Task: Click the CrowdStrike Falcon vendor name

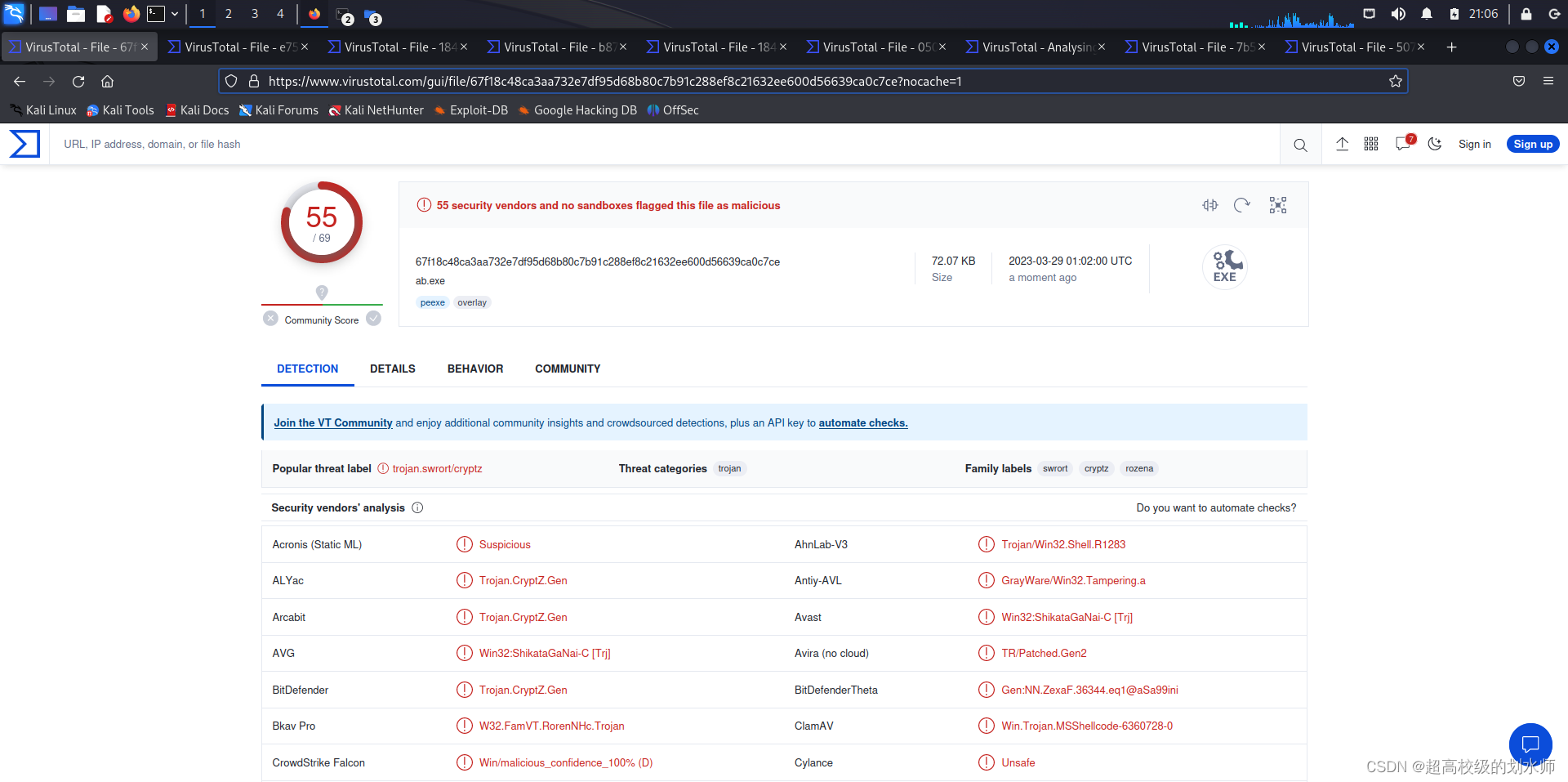Action: pos(318,762)
